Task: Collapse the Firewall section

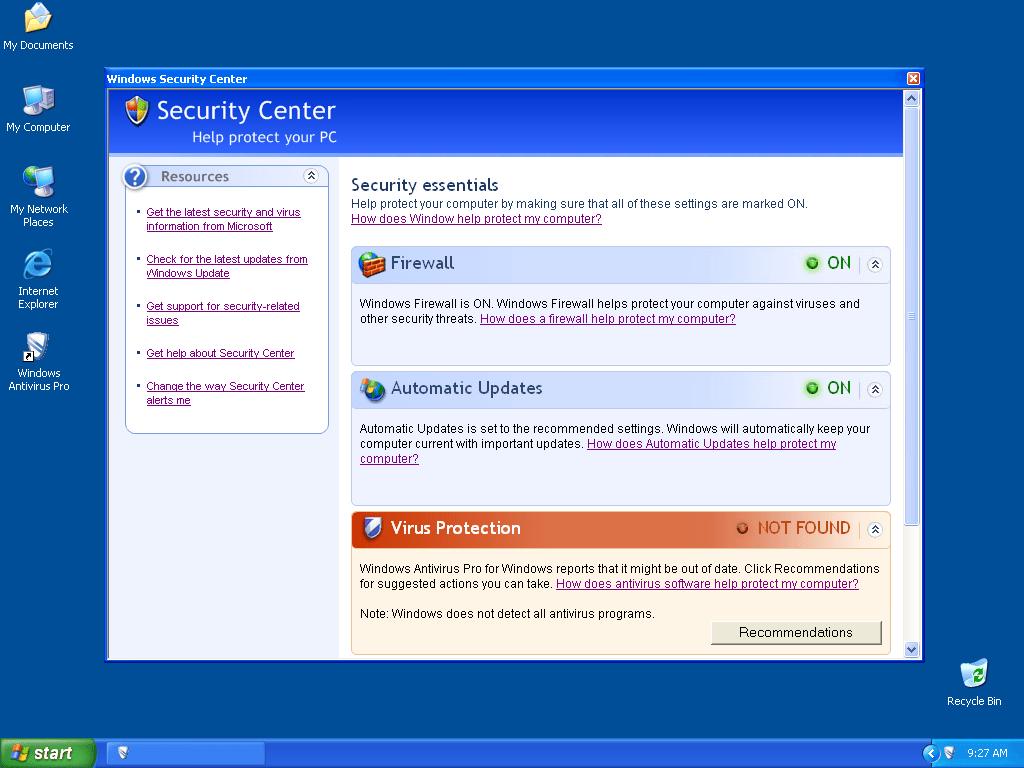Action: tap(875, 265)
